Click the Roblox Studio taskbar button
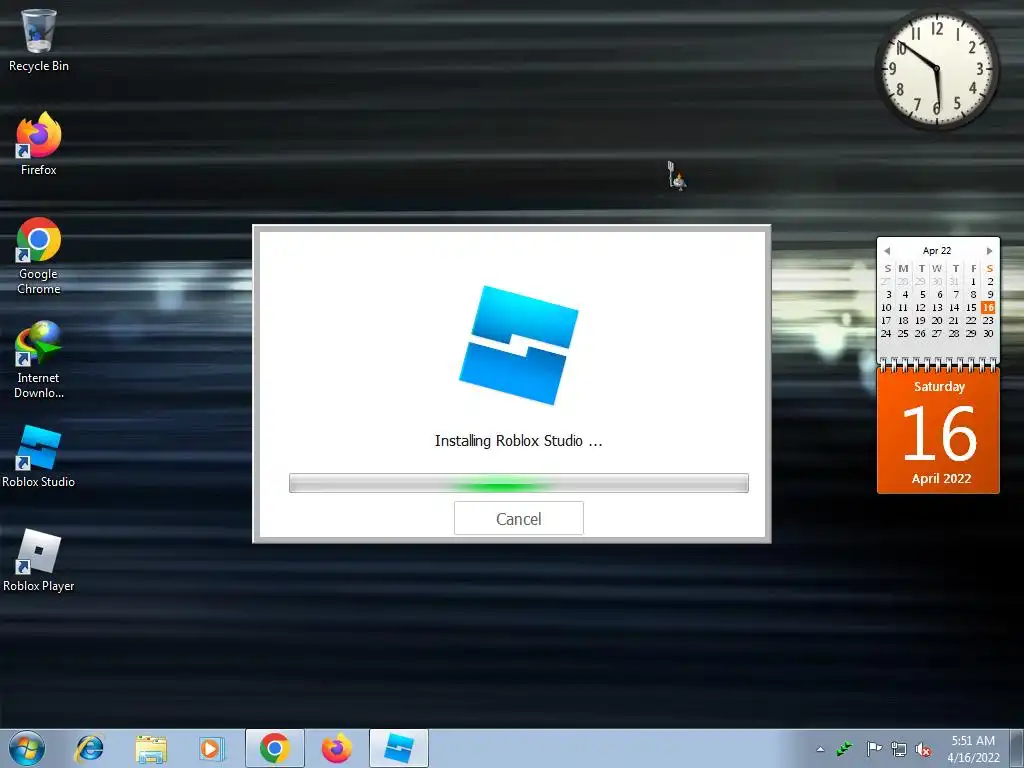Screen dimensions: 1024x768 [399, 748]
